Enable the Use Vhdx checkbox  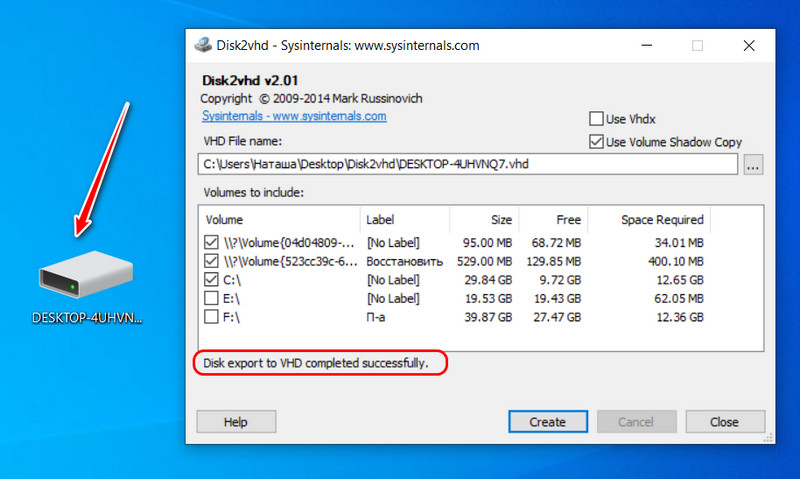pyautogui.click(x=596, y=119)
